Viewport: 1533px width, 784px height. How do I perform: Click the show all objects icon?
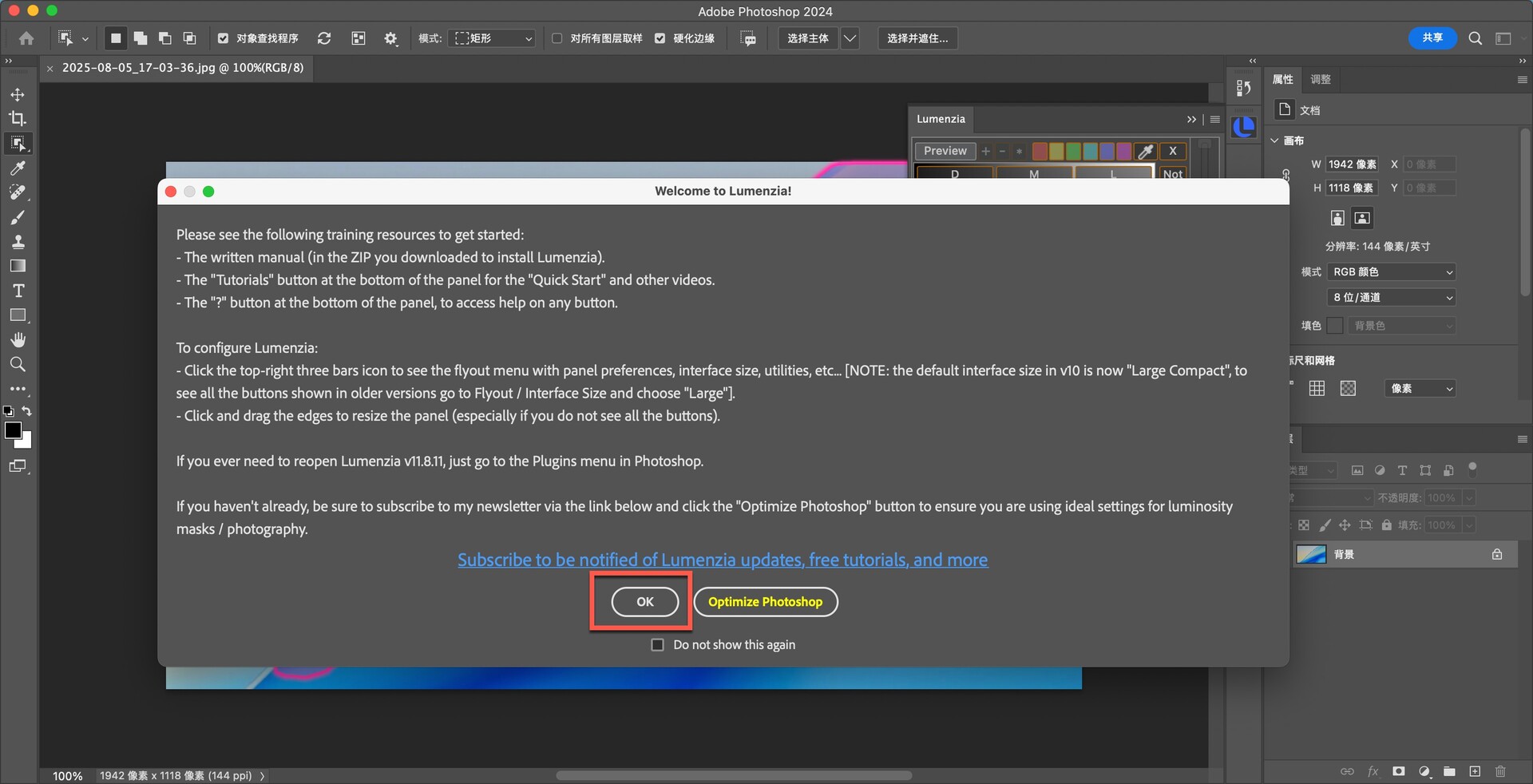coord(358,38)
